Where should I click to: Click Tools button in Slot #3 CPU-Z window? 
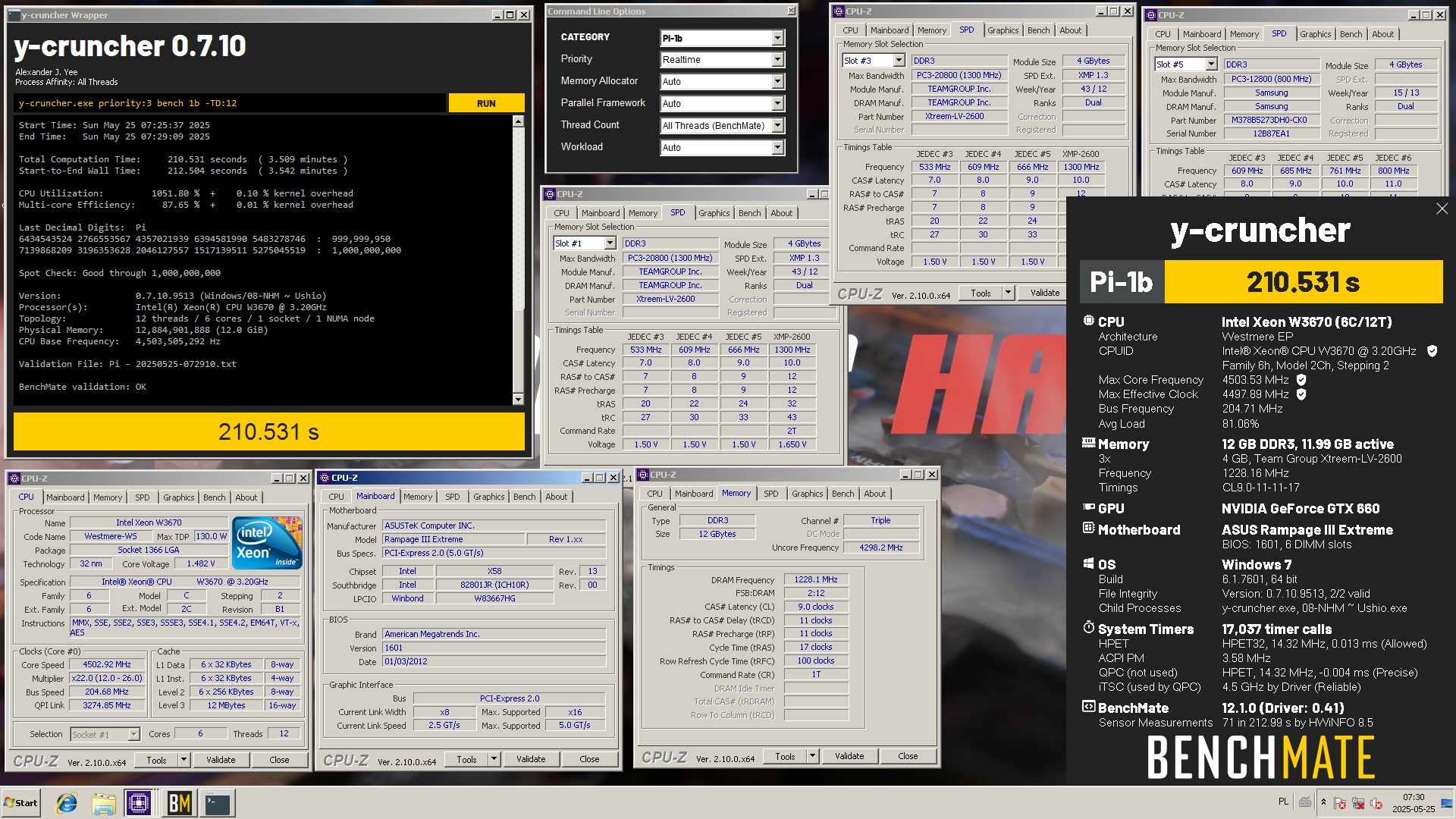point(981,293)
